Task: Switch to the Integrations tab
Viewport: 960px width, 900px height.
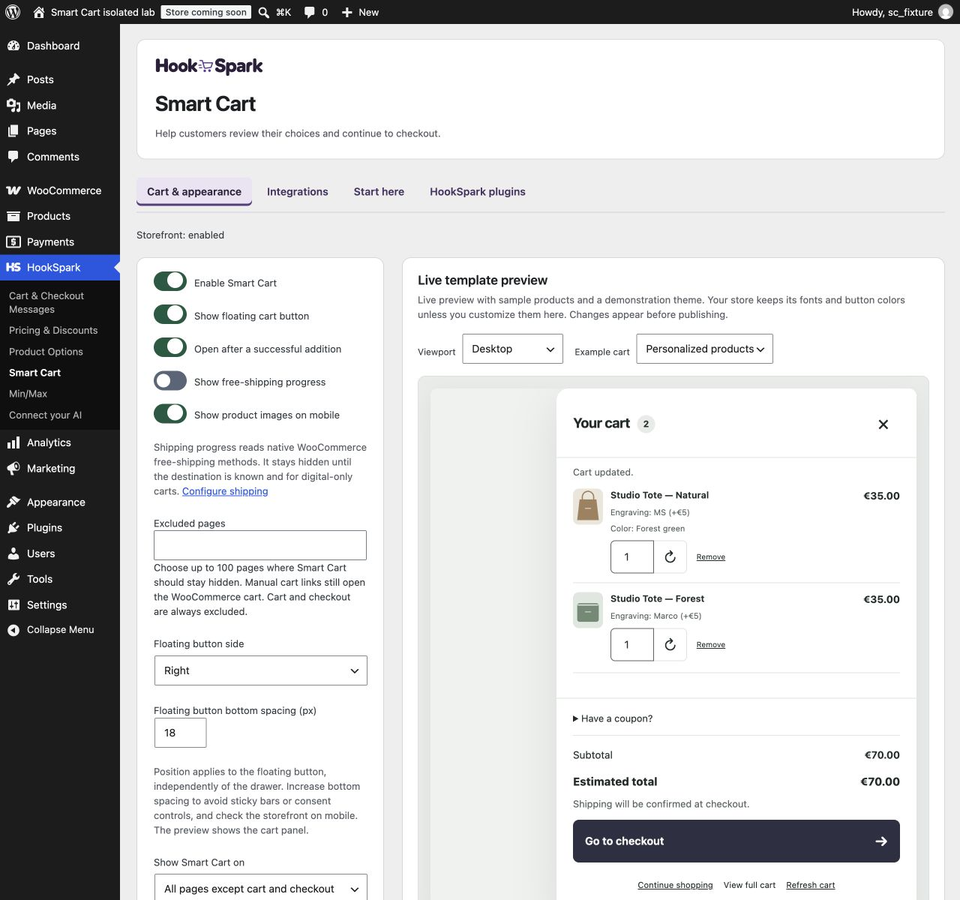Action: (298, 192)
